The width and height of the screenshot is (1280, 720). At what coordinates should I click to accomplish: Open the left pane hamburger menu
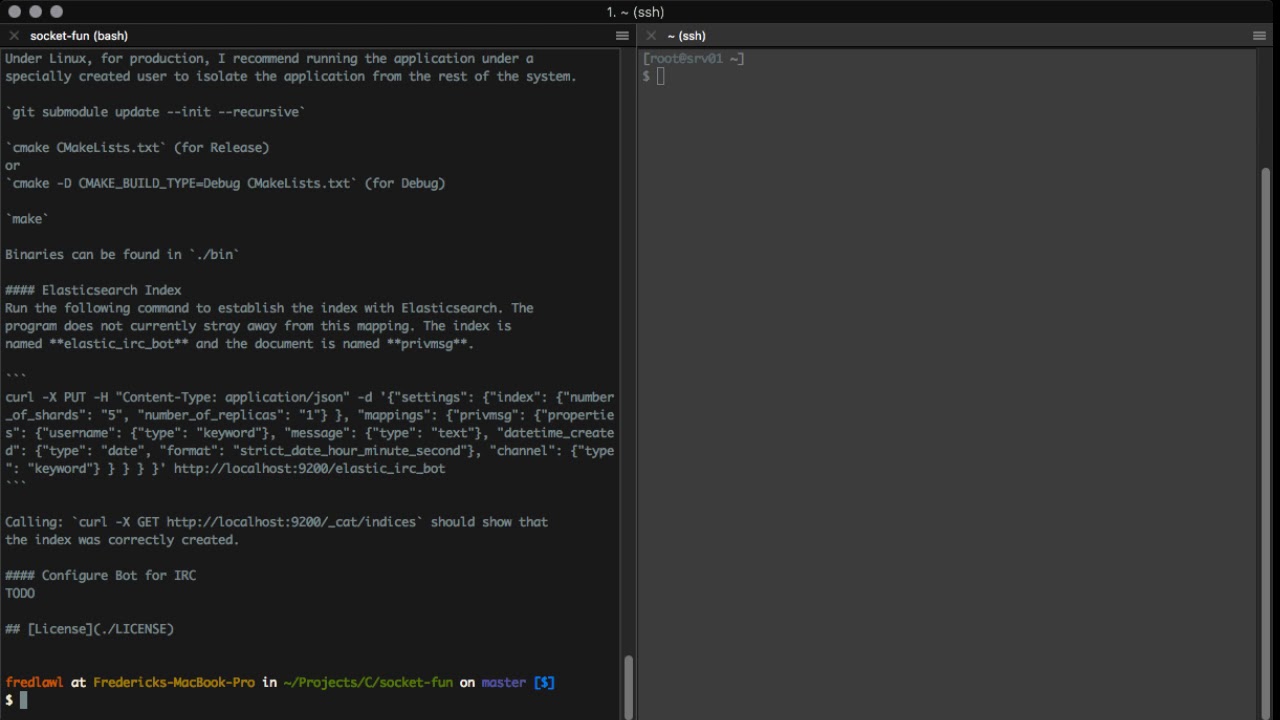click(622, 36)
